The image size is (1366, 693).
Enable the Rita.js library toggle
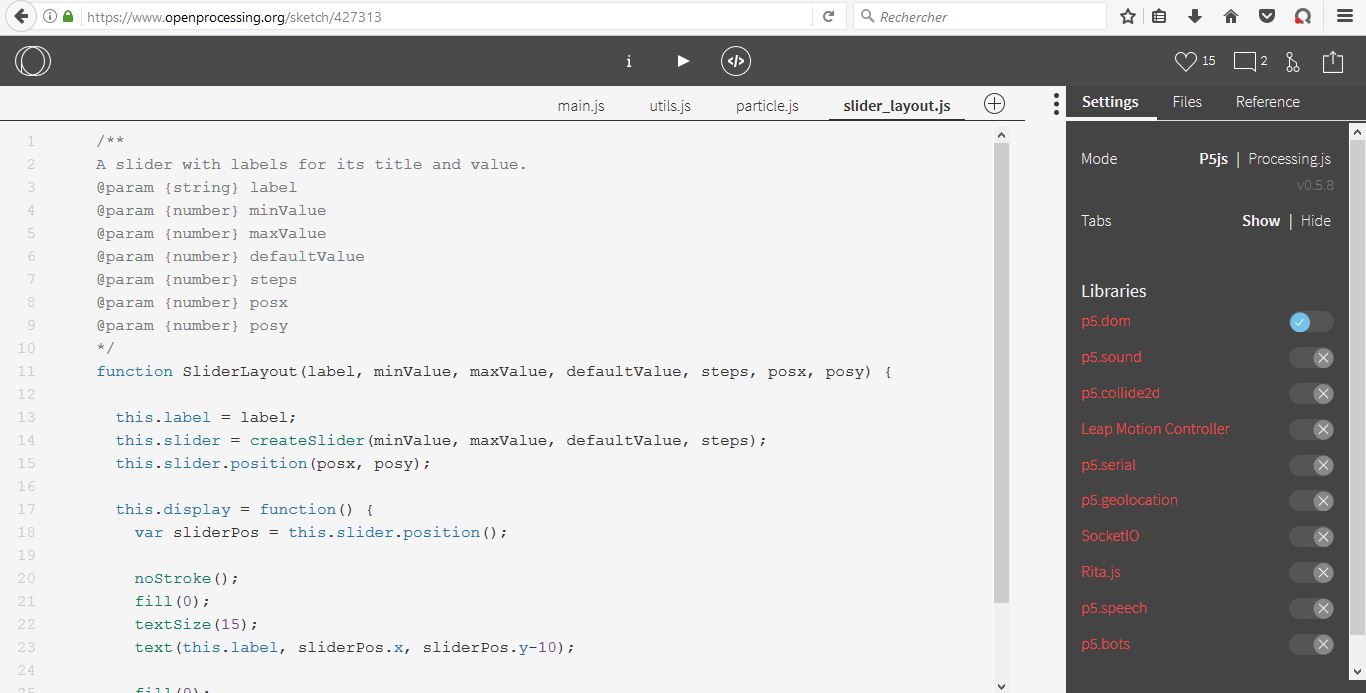1311,573
